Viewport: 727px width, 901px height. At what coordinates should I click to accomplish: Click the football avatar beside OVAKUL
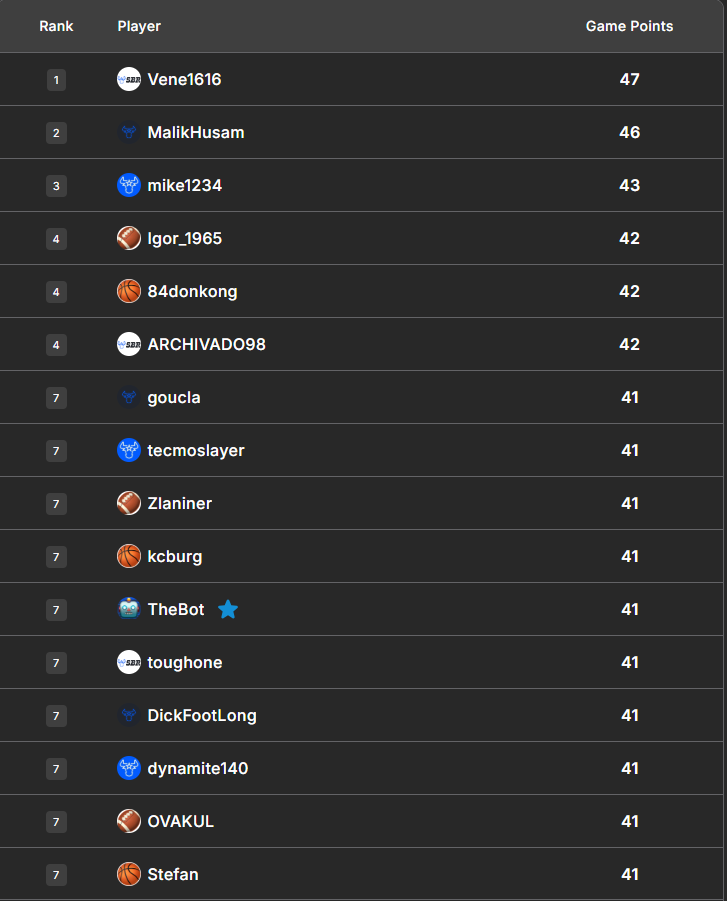[129, 821]
